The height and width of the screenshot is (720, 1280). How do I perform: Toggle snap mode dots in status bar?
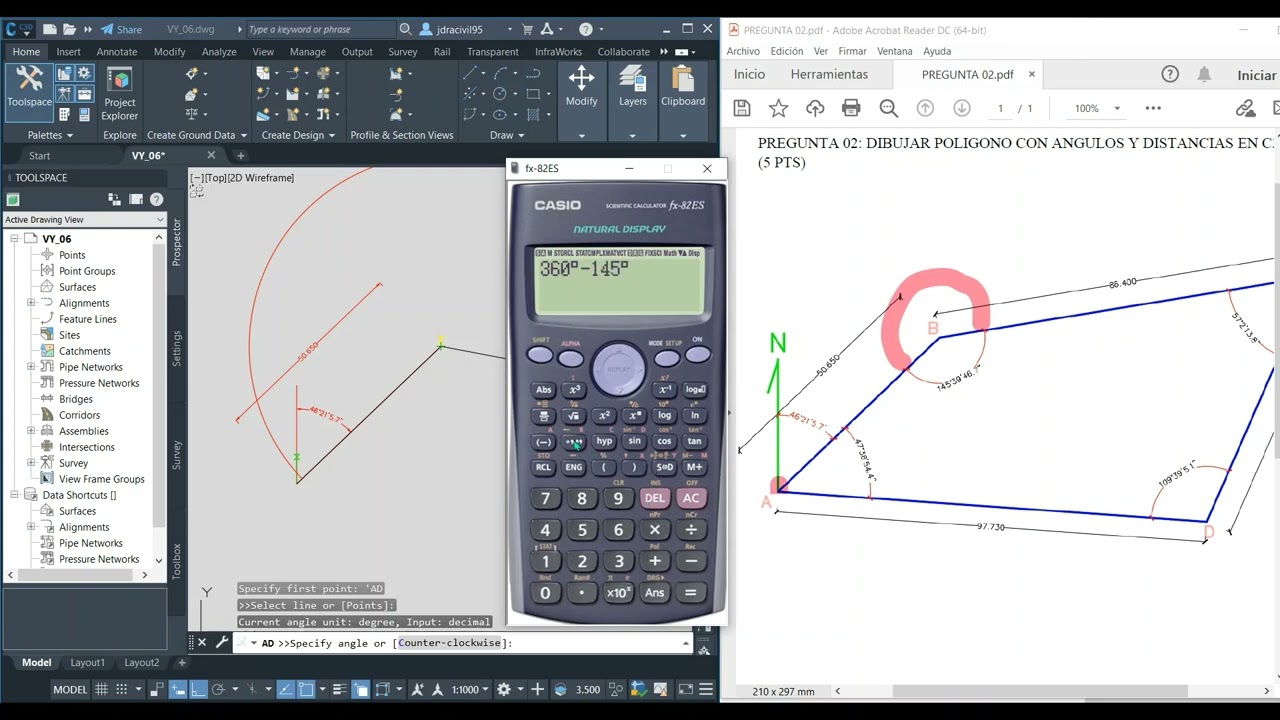(124, 689)
